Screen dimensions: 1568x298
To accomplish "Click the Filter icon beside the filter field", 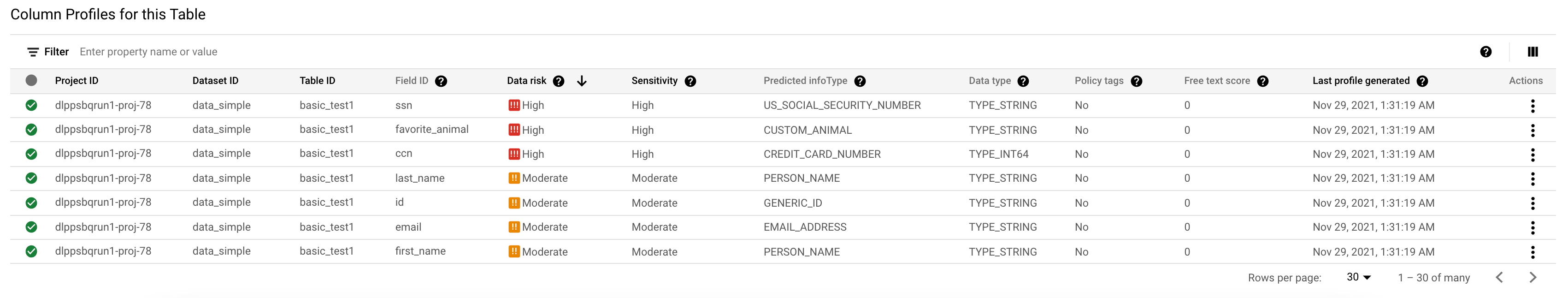I will coord(33,51).
